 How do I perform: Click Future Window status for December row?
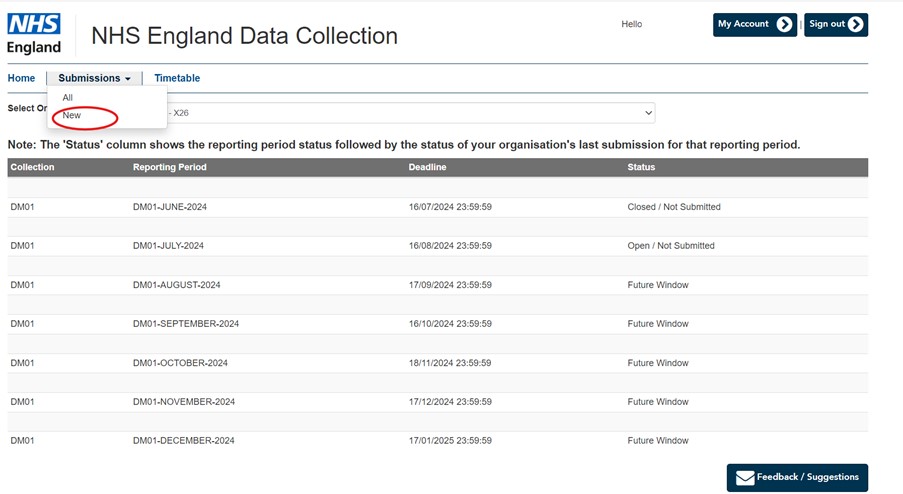click(658, 440)
